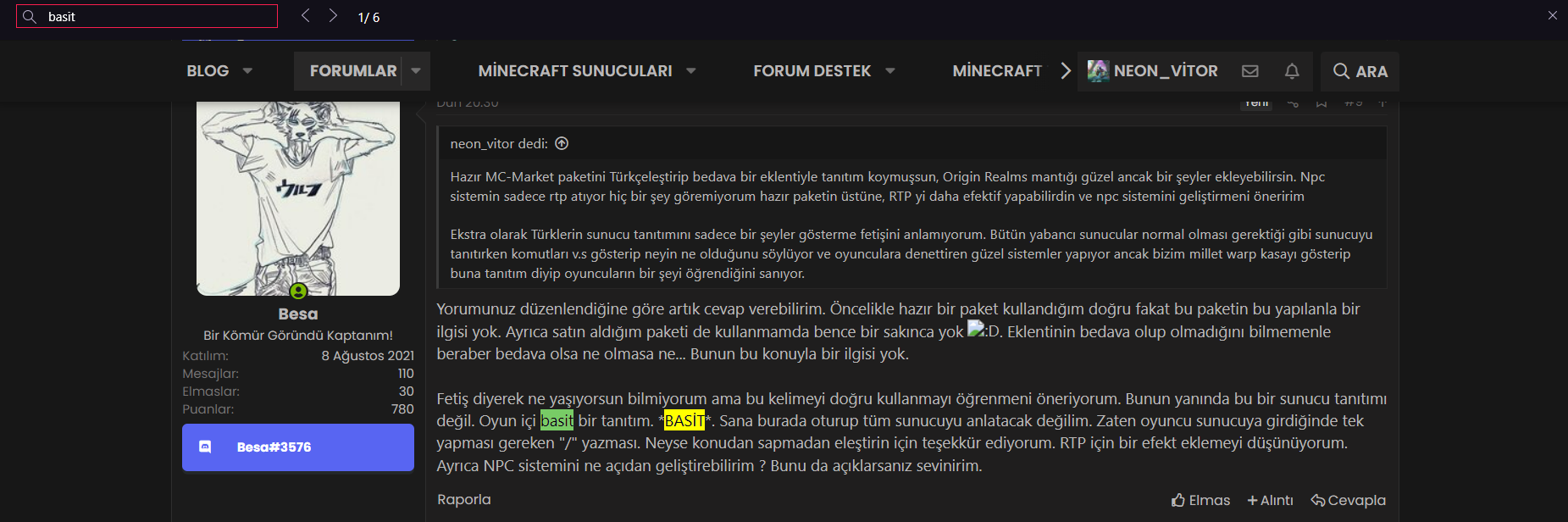Click the find-bar magnifier icon
This screenshot has width=1568, height=522.
click(x=30, y=16)
